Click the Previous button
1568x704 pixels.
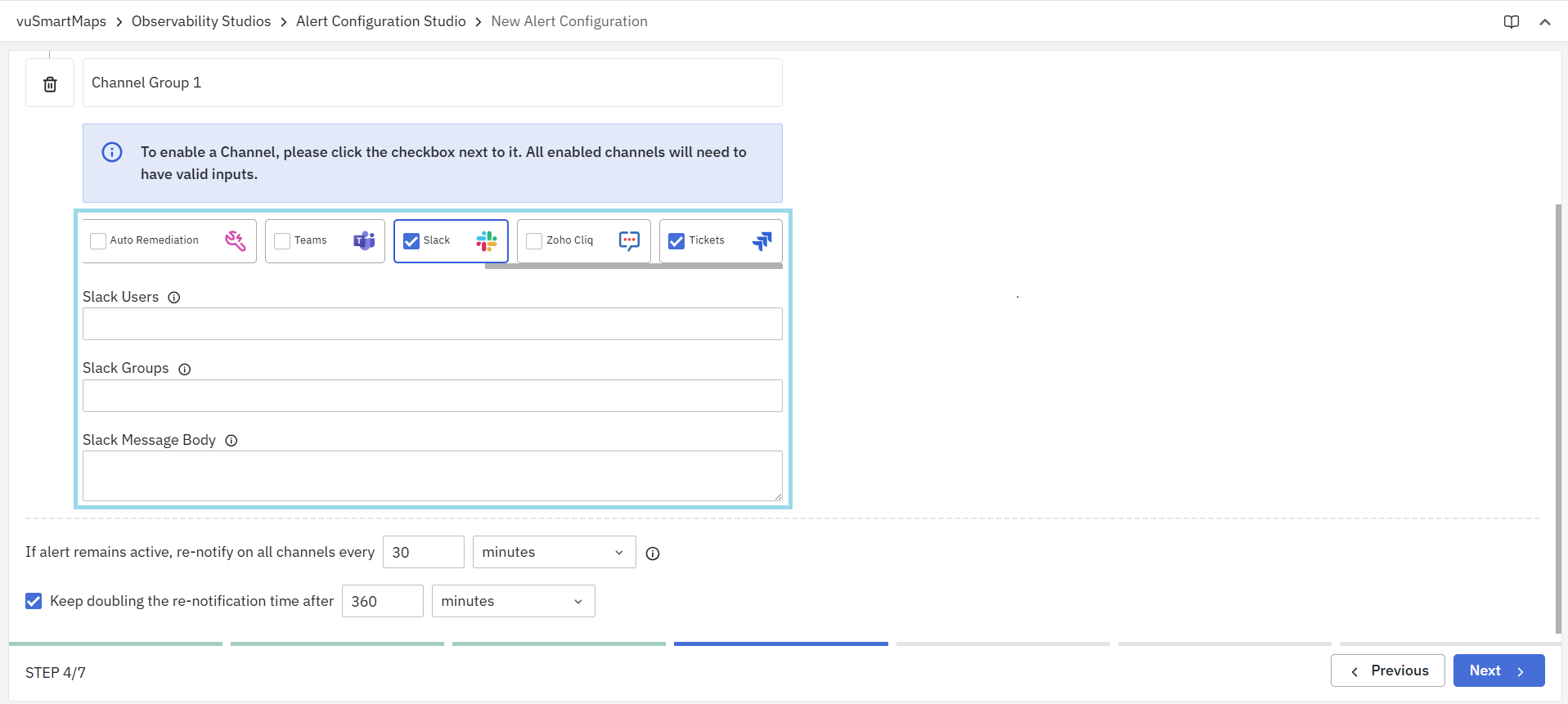pos(1387,670)
